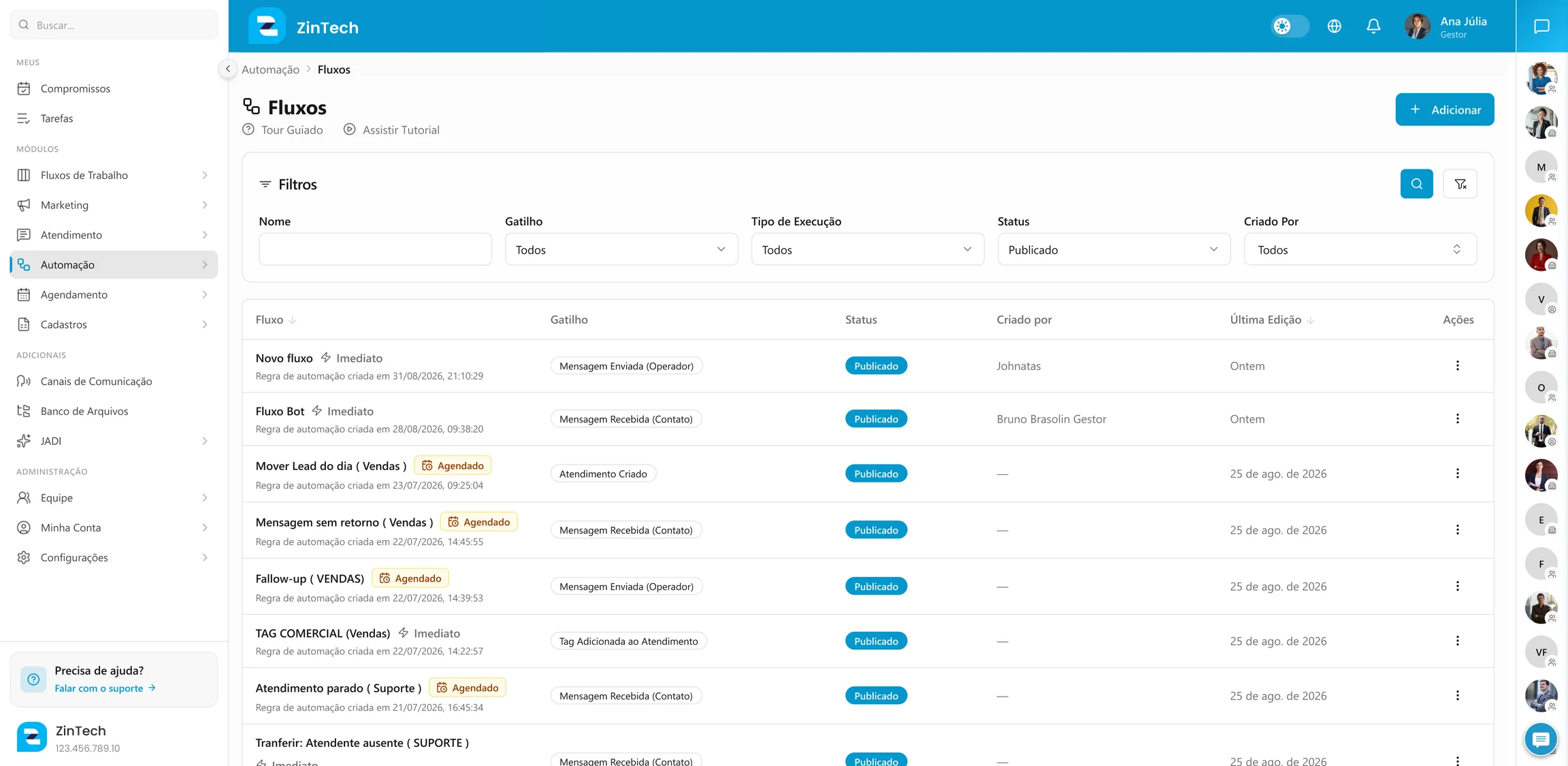This screenshot has height=766, width=1568.
Task: Click the Nome filter input field
Action: point(375,249)
